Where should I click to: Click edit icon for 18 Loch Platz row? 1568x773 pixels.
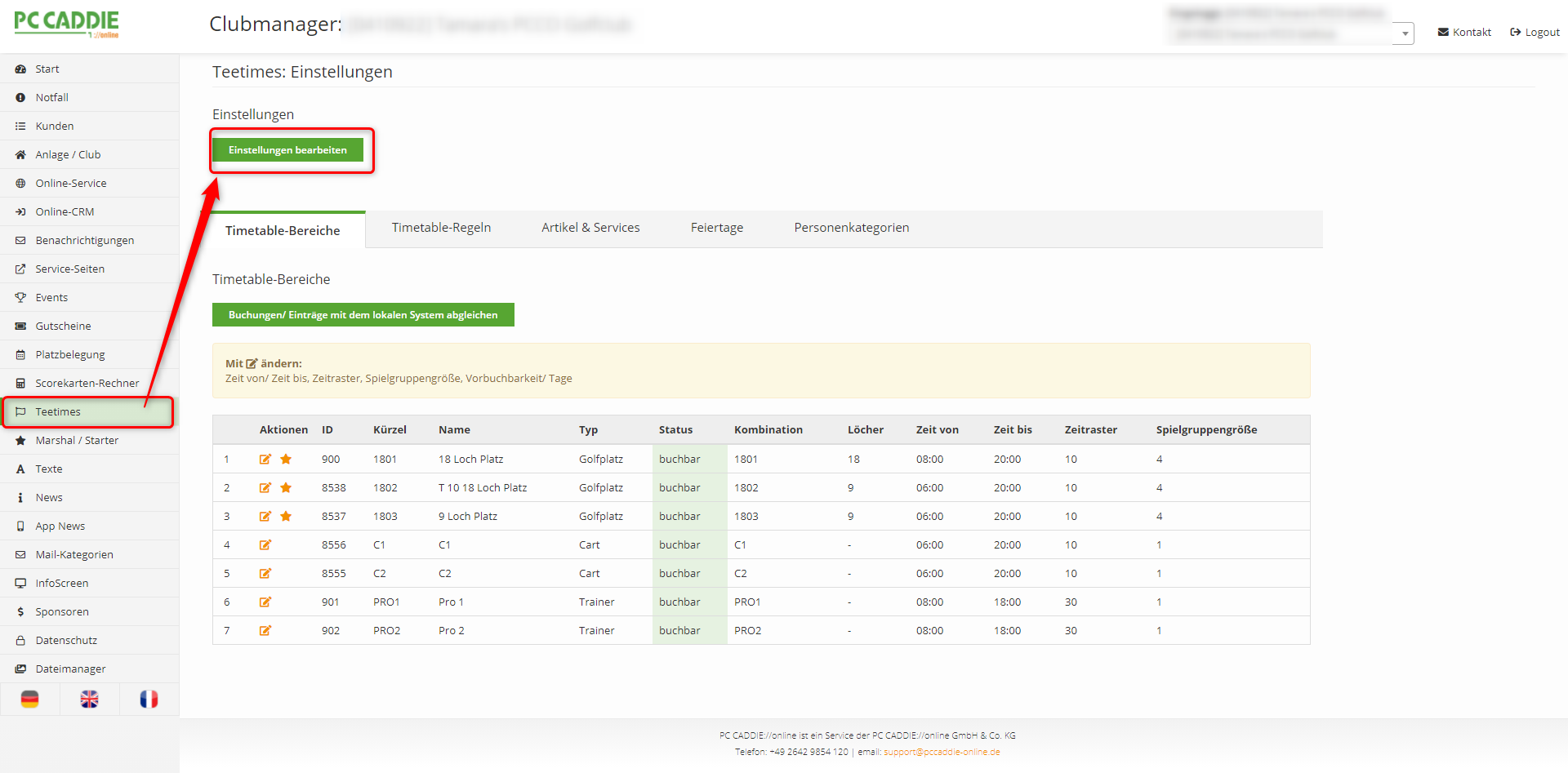265,460
